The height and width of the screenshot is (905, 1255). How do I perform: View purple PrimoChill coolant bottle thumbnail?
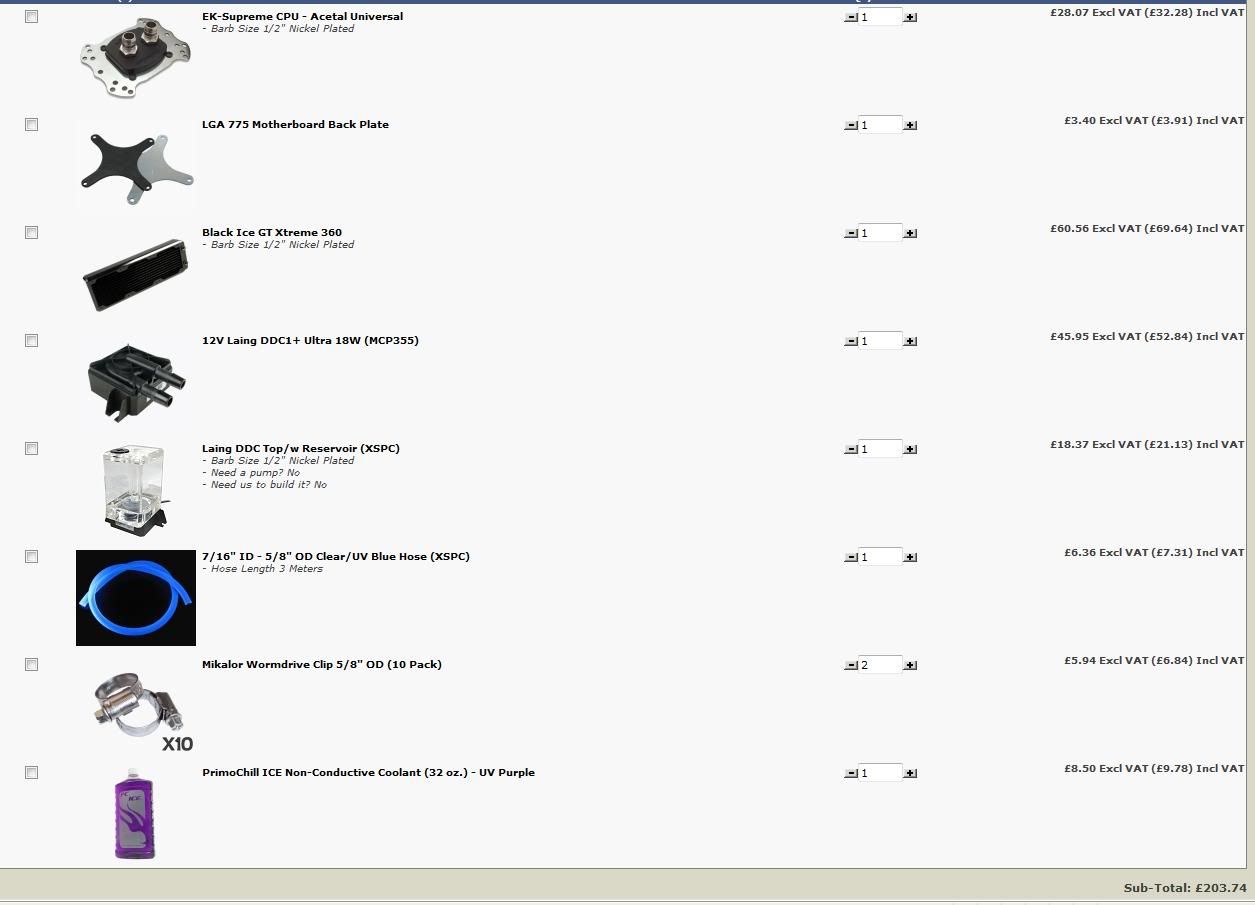134,813
